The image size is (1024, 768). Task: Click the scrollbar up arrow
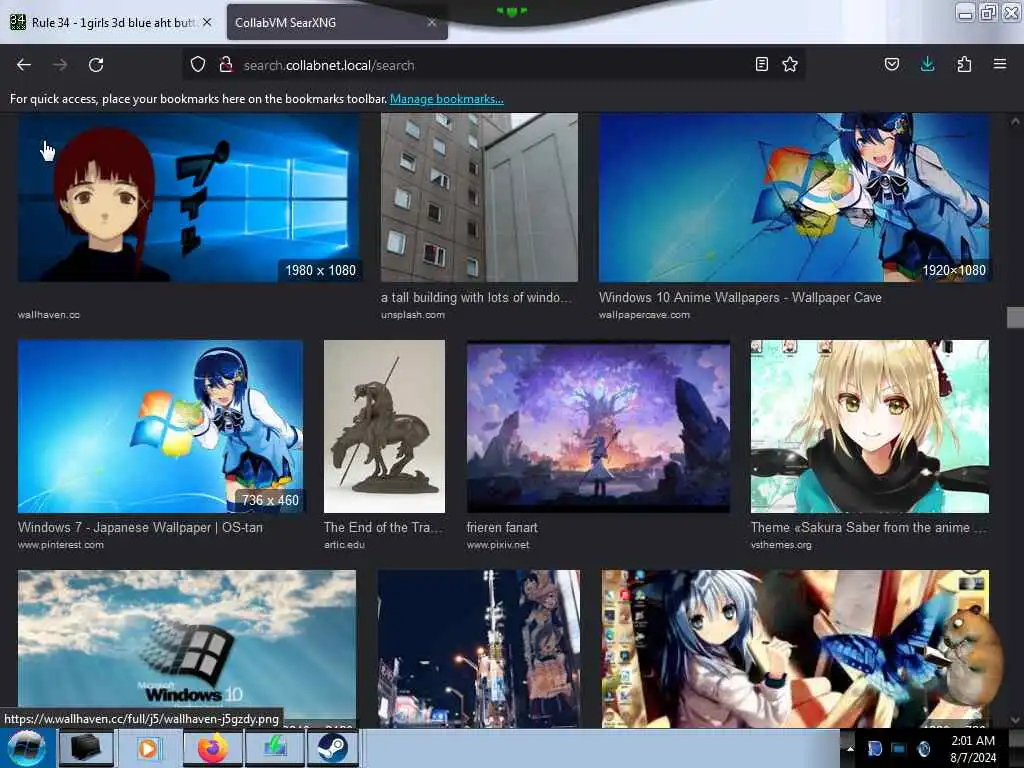pos(1015,121)
